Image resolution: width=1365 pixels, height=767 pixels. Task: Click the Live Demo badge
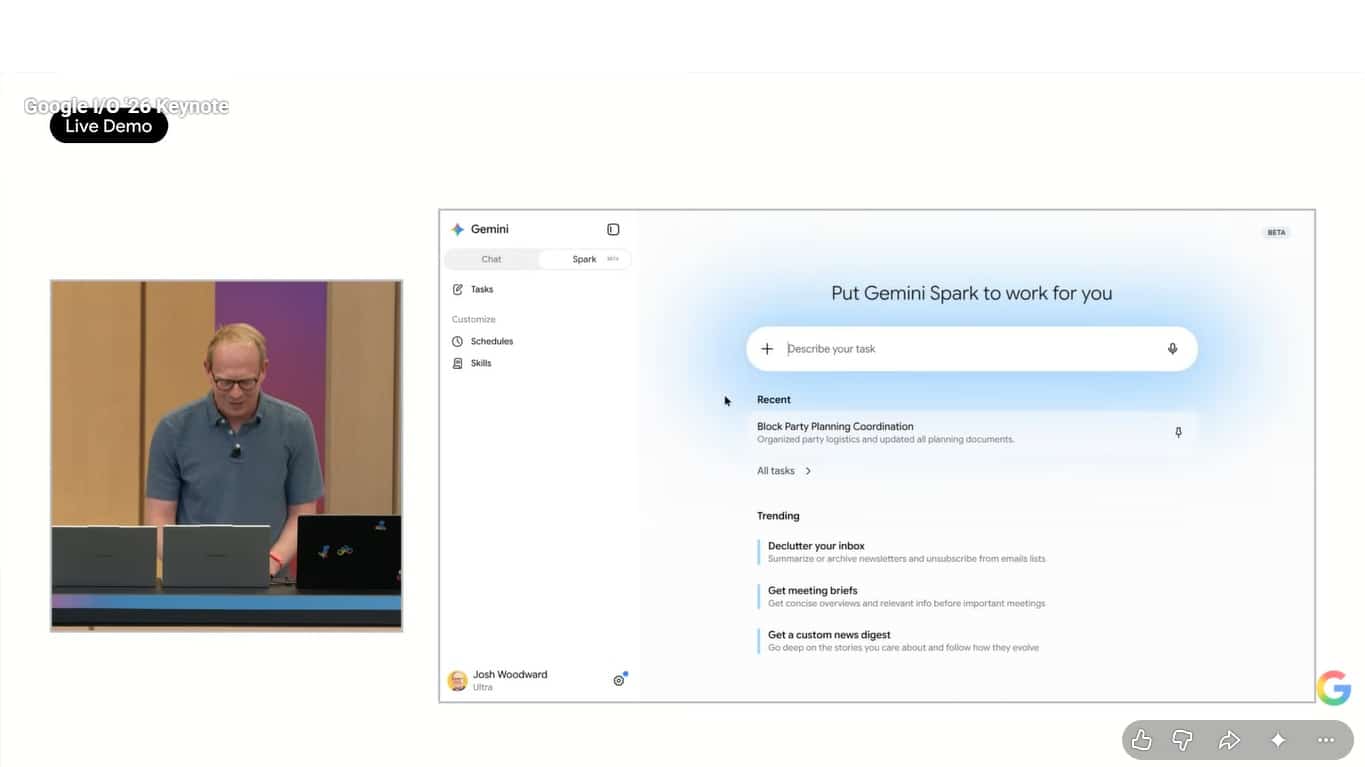[x=109, y=126]
